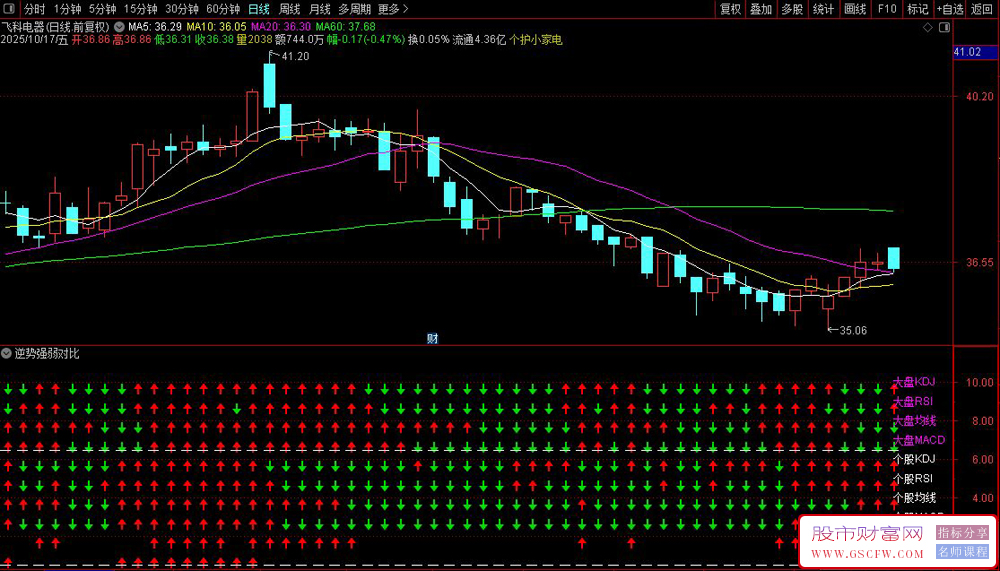Activate the 画线 drawing tool
The height and width of the screenshot is (571, 1000).
click(x=855, y=9)
